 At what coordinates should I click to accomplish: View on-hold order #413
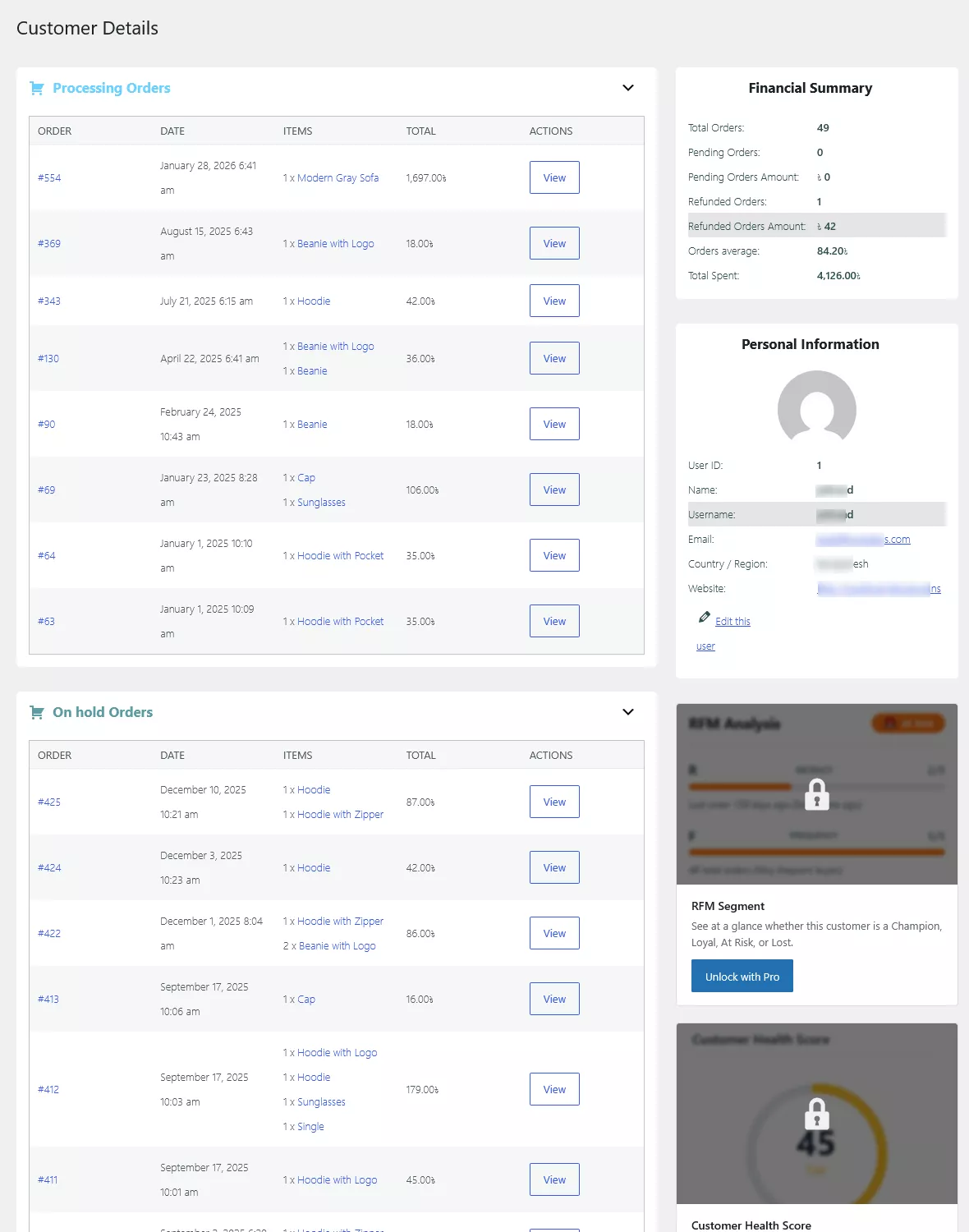[x=554, y=999]
